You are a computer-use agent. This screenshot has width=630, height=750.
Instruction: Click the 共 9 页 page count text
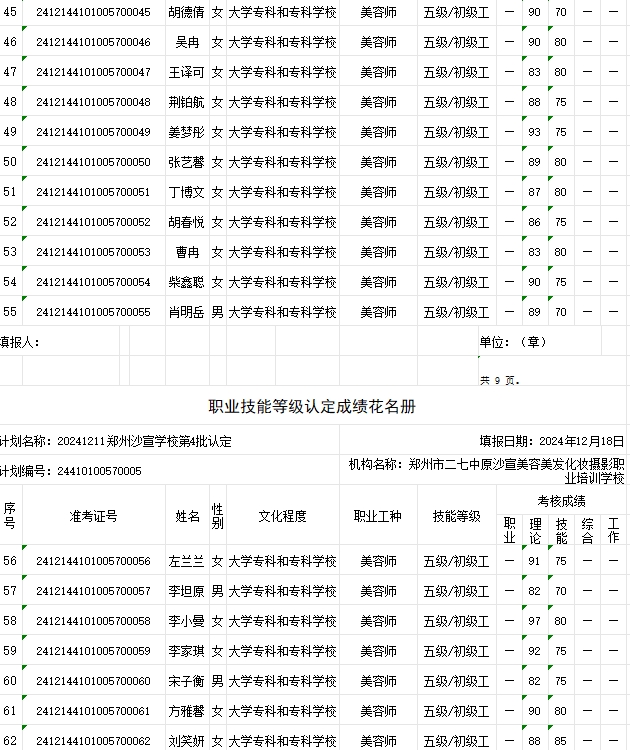coord(499,380)
